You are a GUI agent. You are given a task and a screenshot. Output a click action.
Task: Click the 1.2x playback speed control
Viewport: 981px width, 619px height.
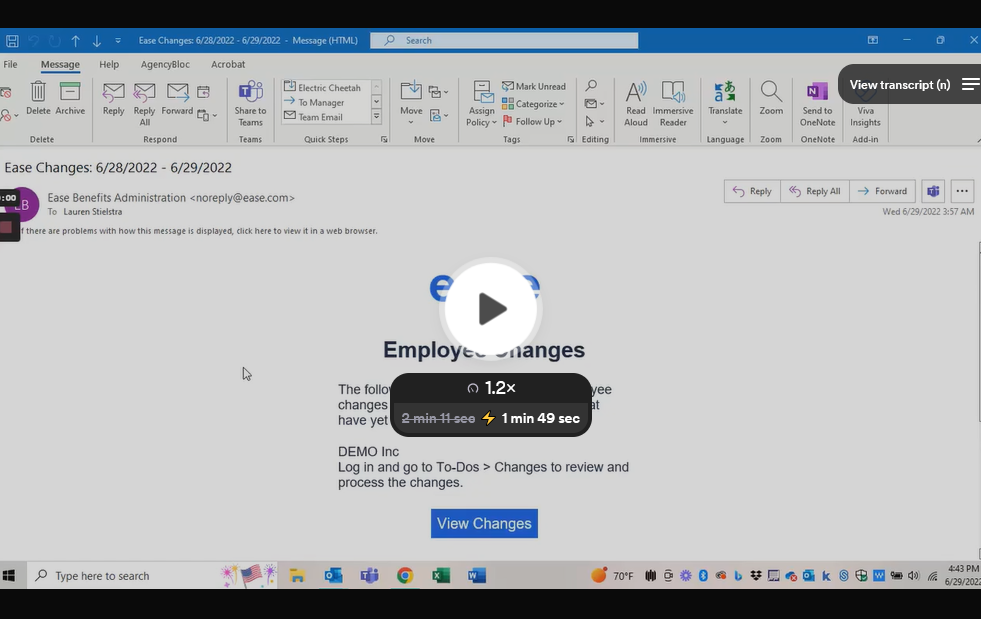click(x=491, y=388)
